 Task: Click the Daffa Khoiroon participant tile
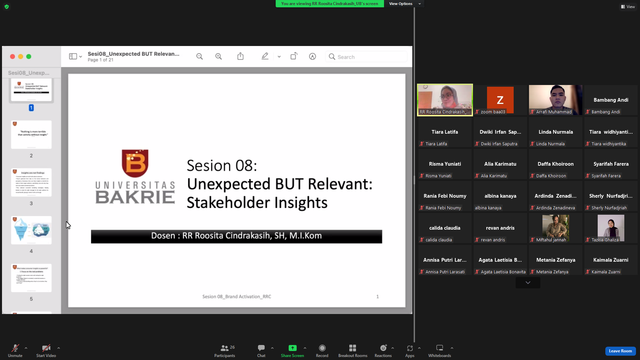[556, 164]
